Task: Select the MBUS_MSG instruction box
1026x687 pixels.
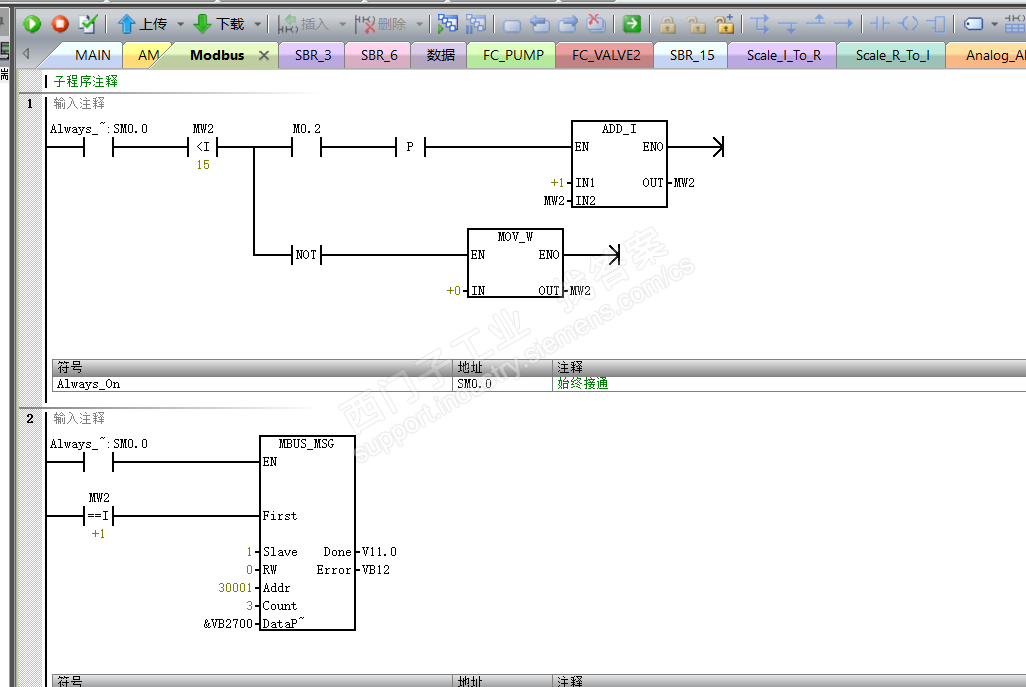Action: tap(307, 533)
